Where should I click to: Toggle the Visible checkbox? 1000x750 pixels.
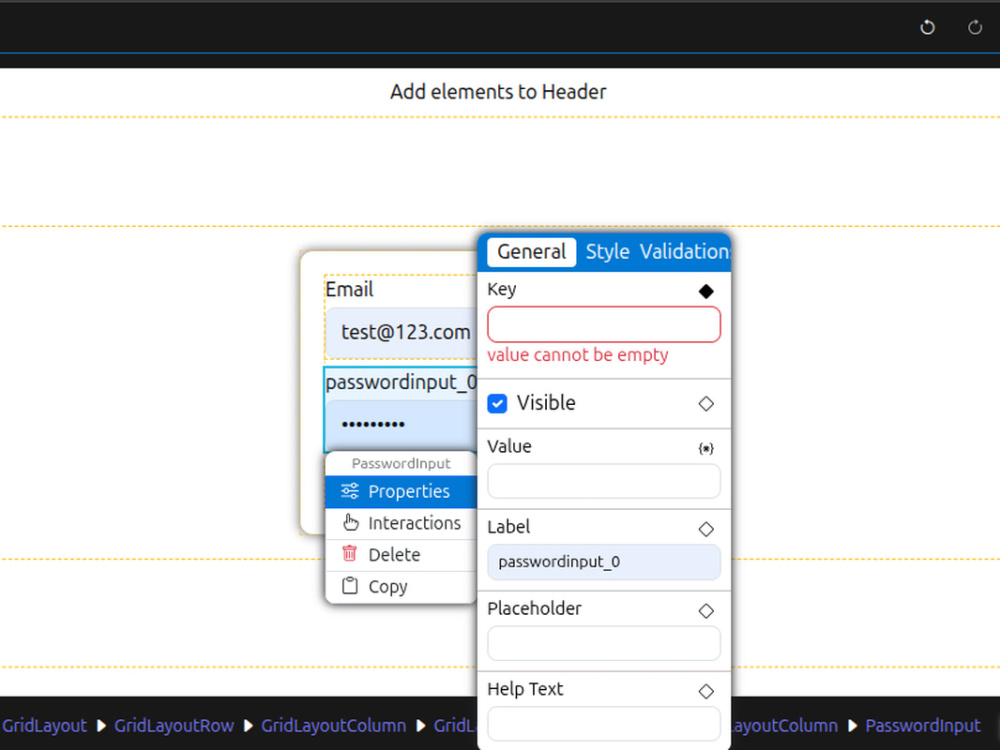(x=497, y=404)
